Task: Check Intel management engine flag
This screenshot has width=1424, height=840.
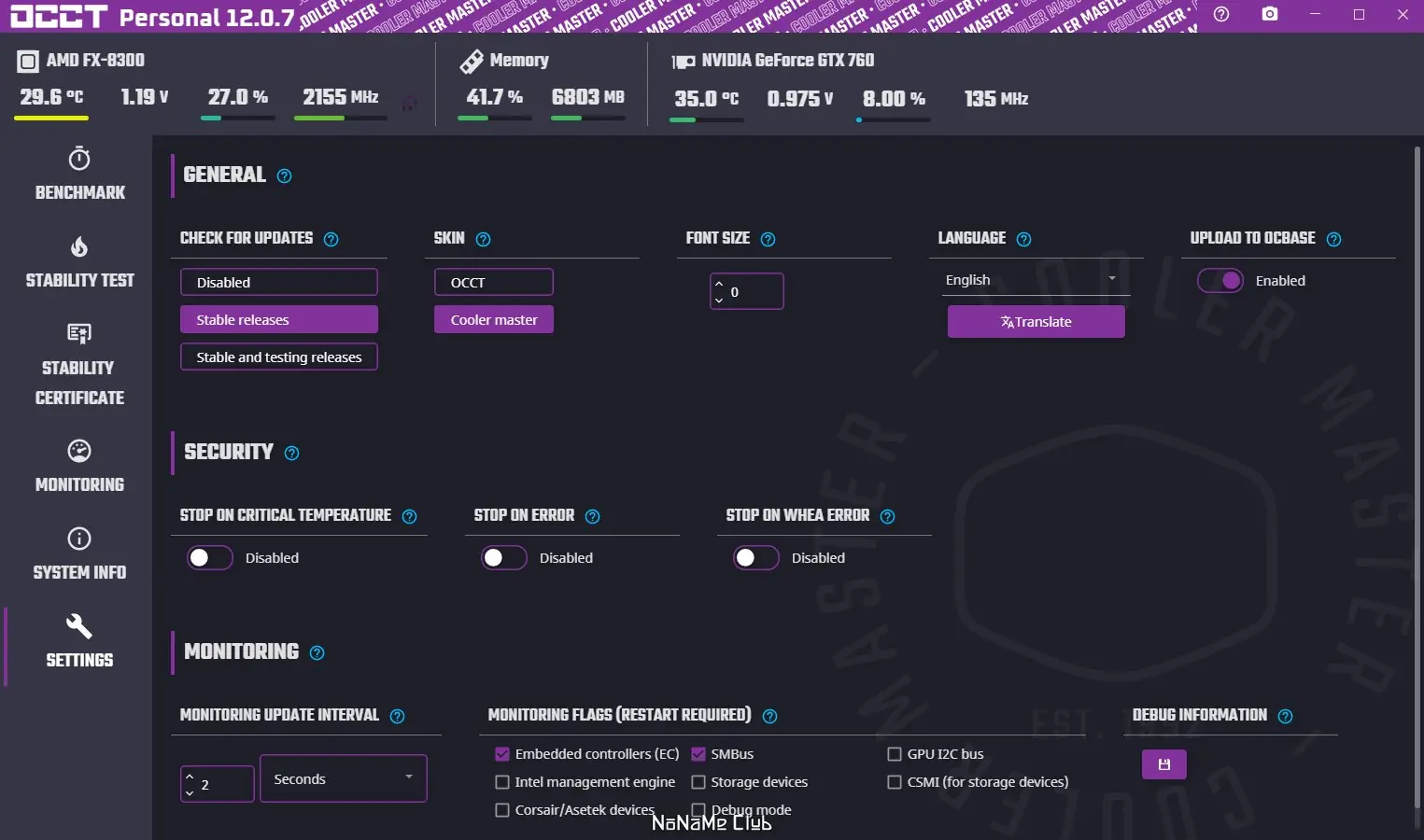Action: click(502, 782)
